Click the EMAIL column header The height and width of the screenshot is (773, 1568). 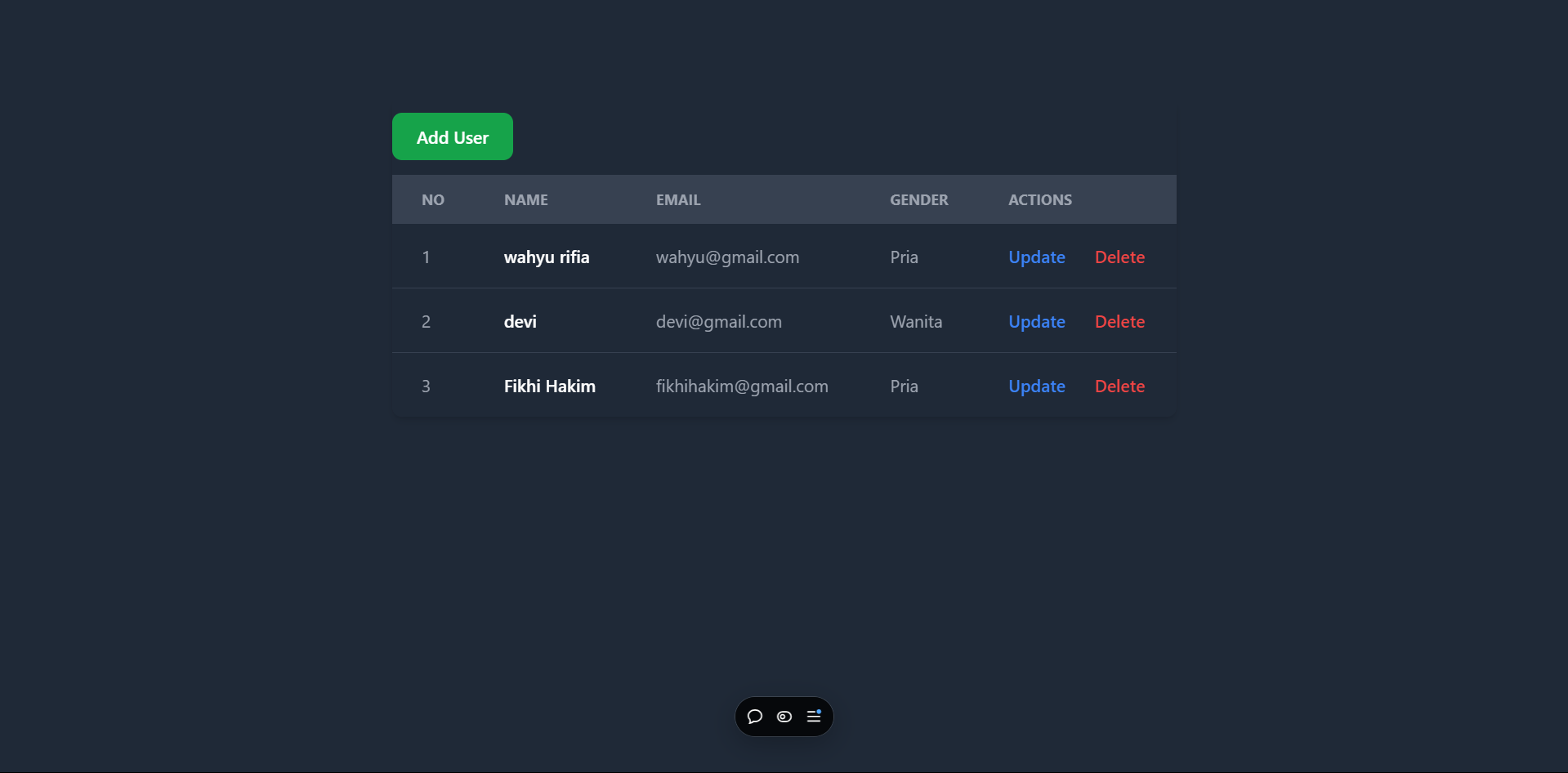[x=678, y=200]
